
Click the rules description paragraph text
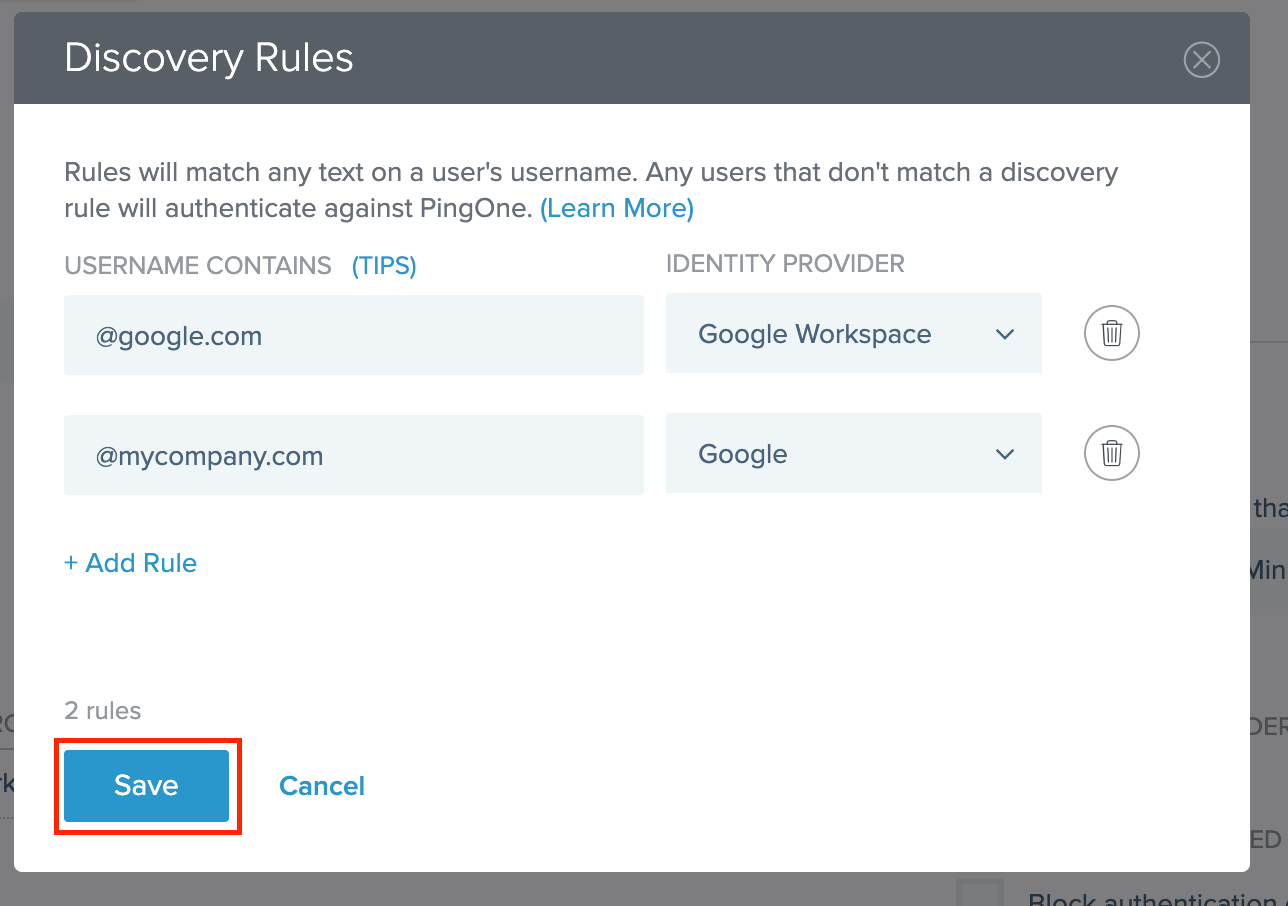pos(590,173)
